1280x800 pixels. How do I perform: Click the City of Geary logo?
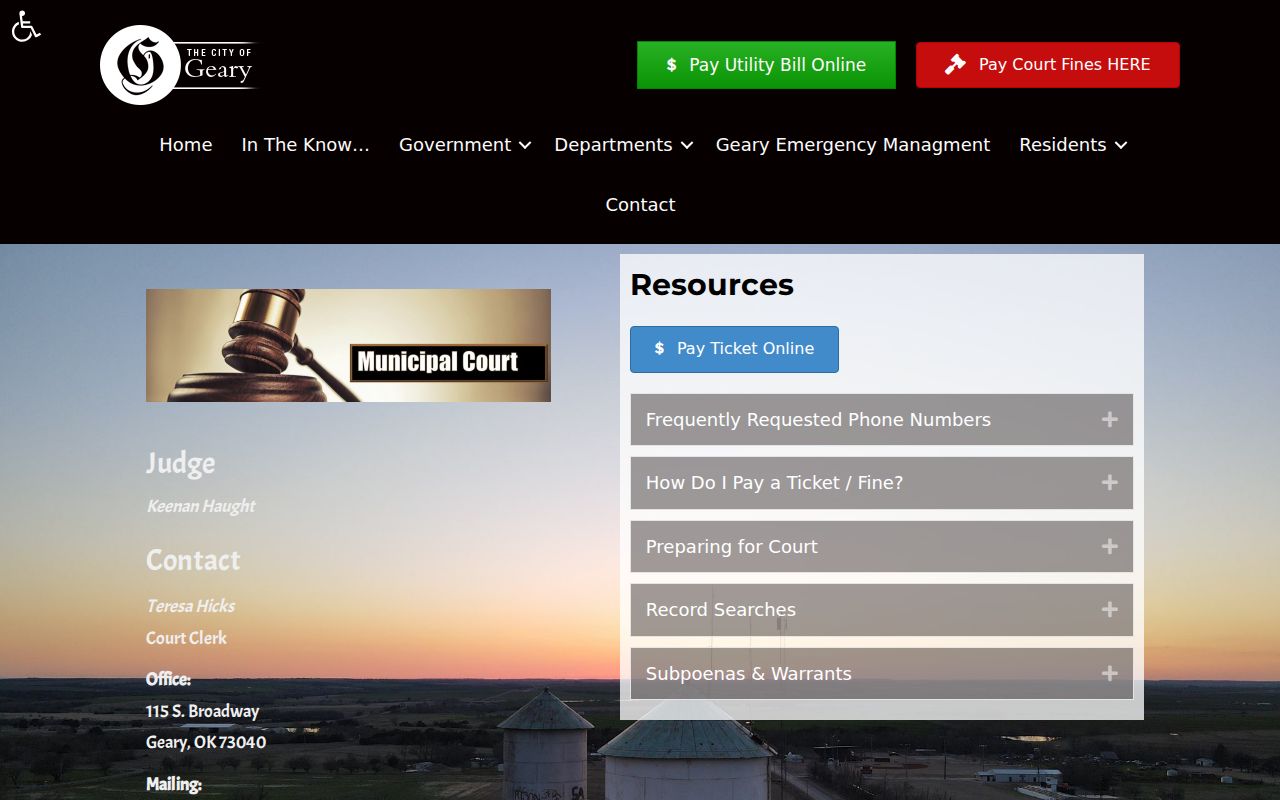(x=179, y=65)
